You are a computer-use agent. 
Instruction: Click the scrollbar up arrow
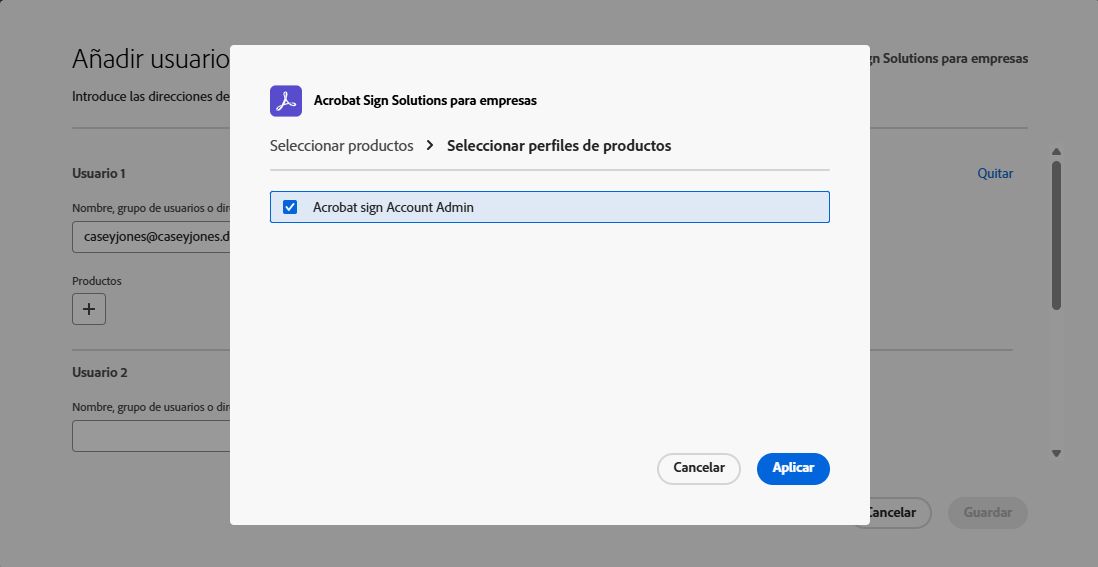click(x=1056, y=152)
